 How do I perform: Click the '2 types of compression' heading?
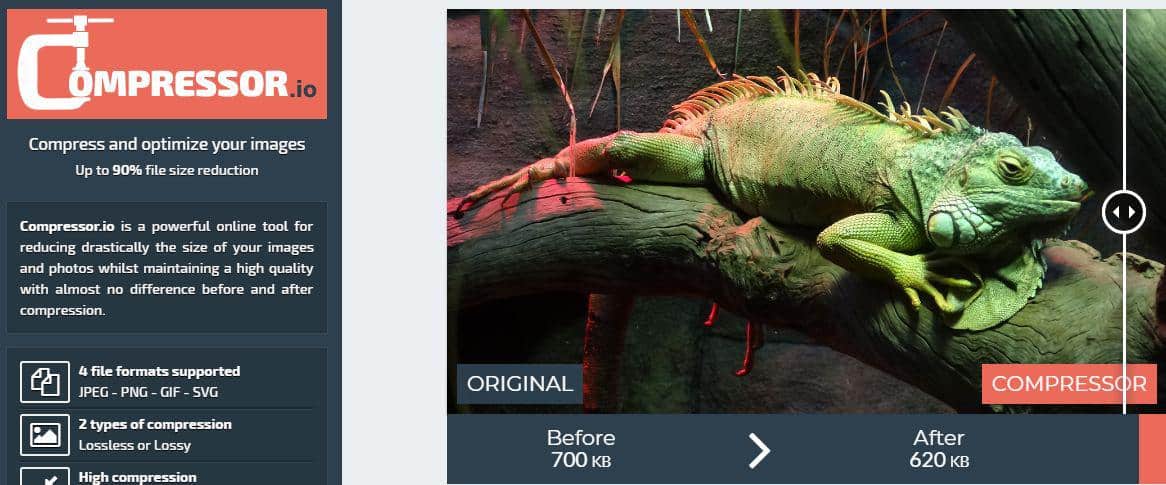click(155, 425)
